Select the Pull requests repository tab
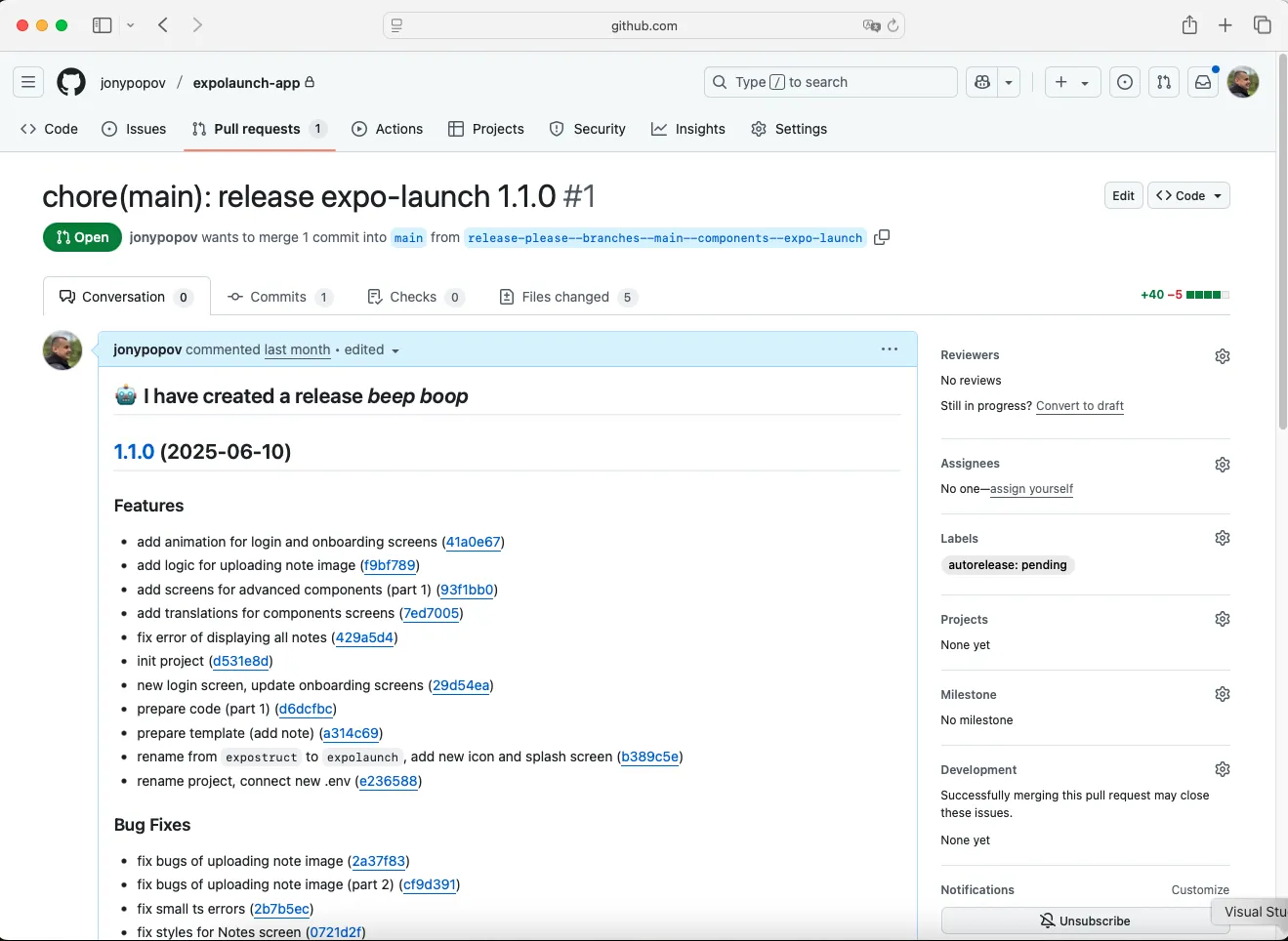 (259, 129)
